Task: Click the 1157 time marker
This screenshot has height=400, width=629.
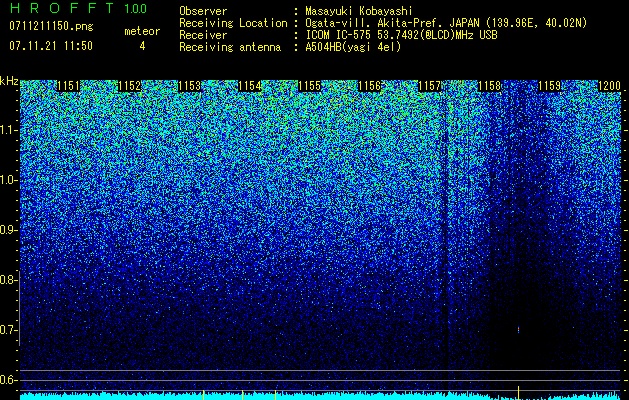Action: (x=429, y=86)
